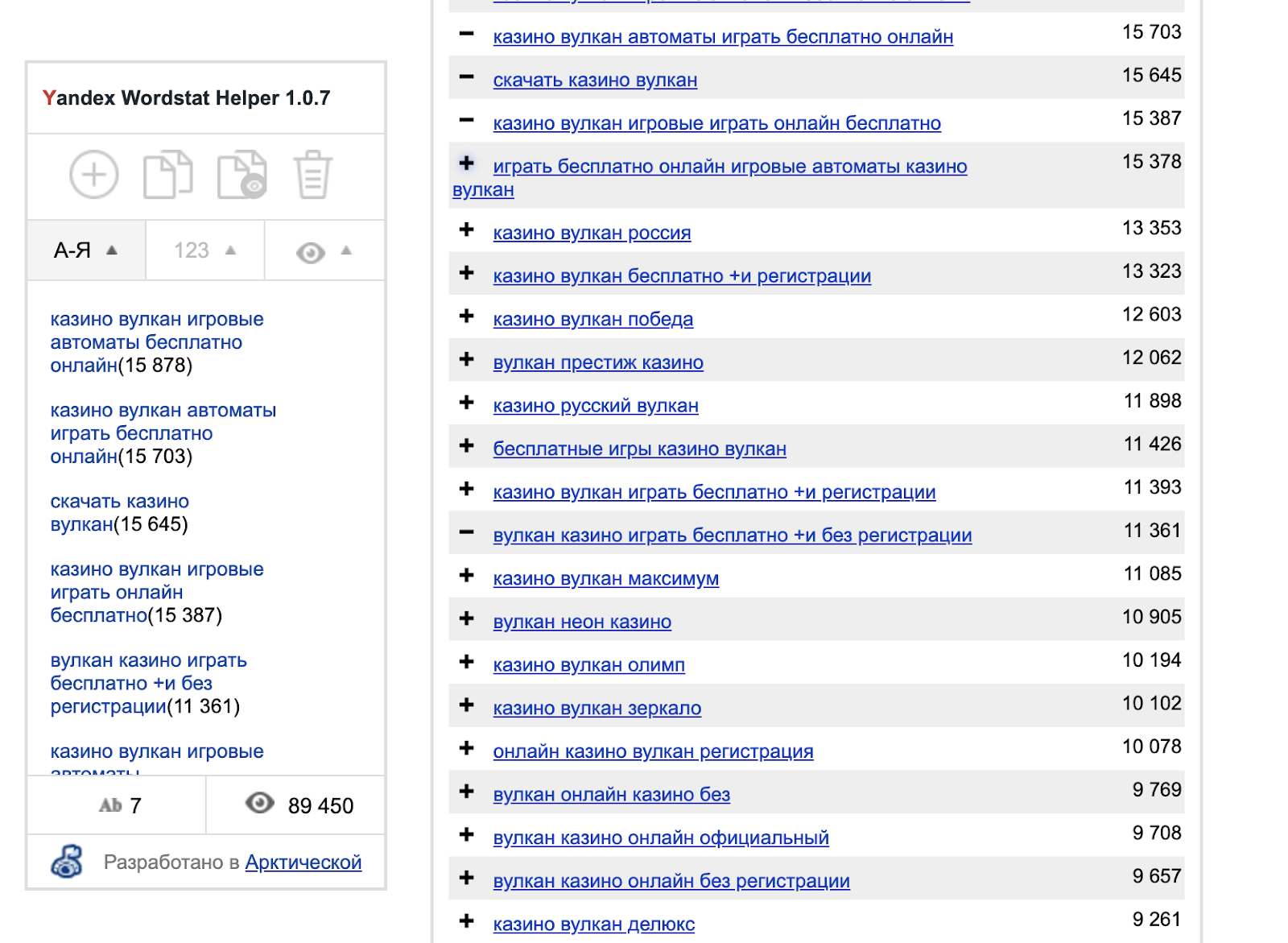Image resolution: width=1288 pixels, height=943 pixels.
Task: Select helper entry ending 'онлайн(15 703)'
Action: tap(163, 433)
